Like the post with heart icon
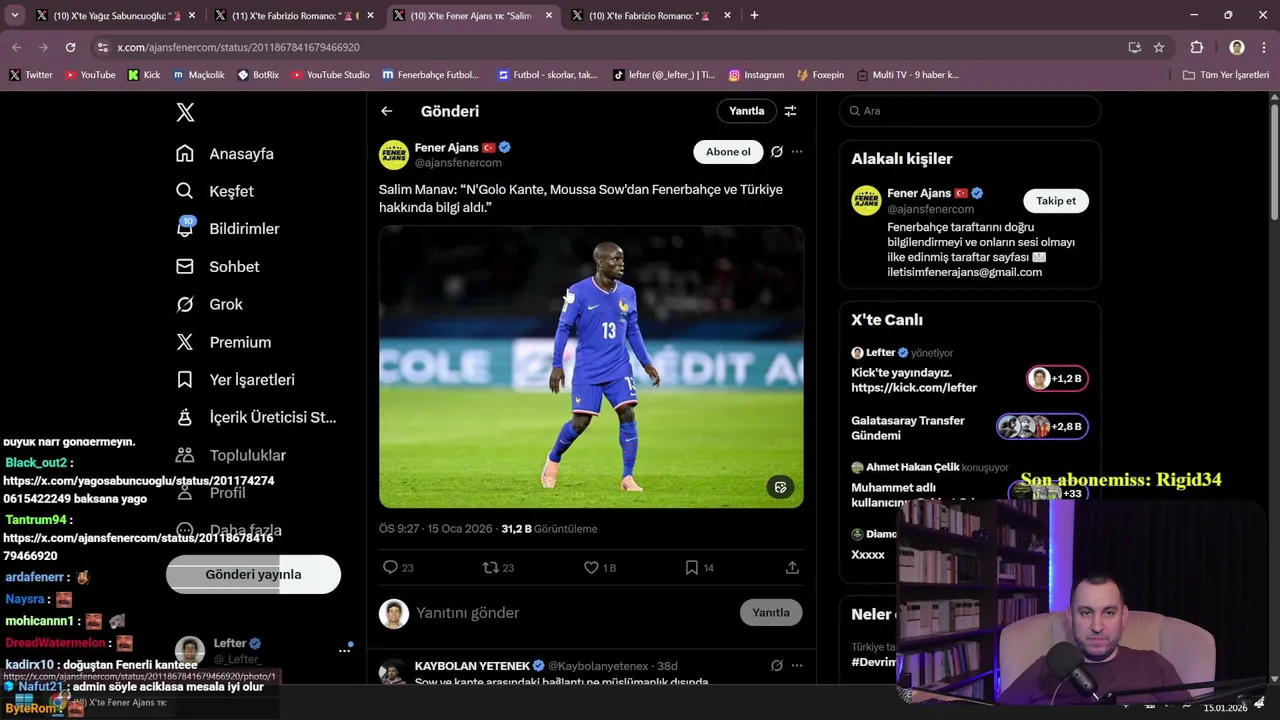1280x720 pixels. point(600,567)
